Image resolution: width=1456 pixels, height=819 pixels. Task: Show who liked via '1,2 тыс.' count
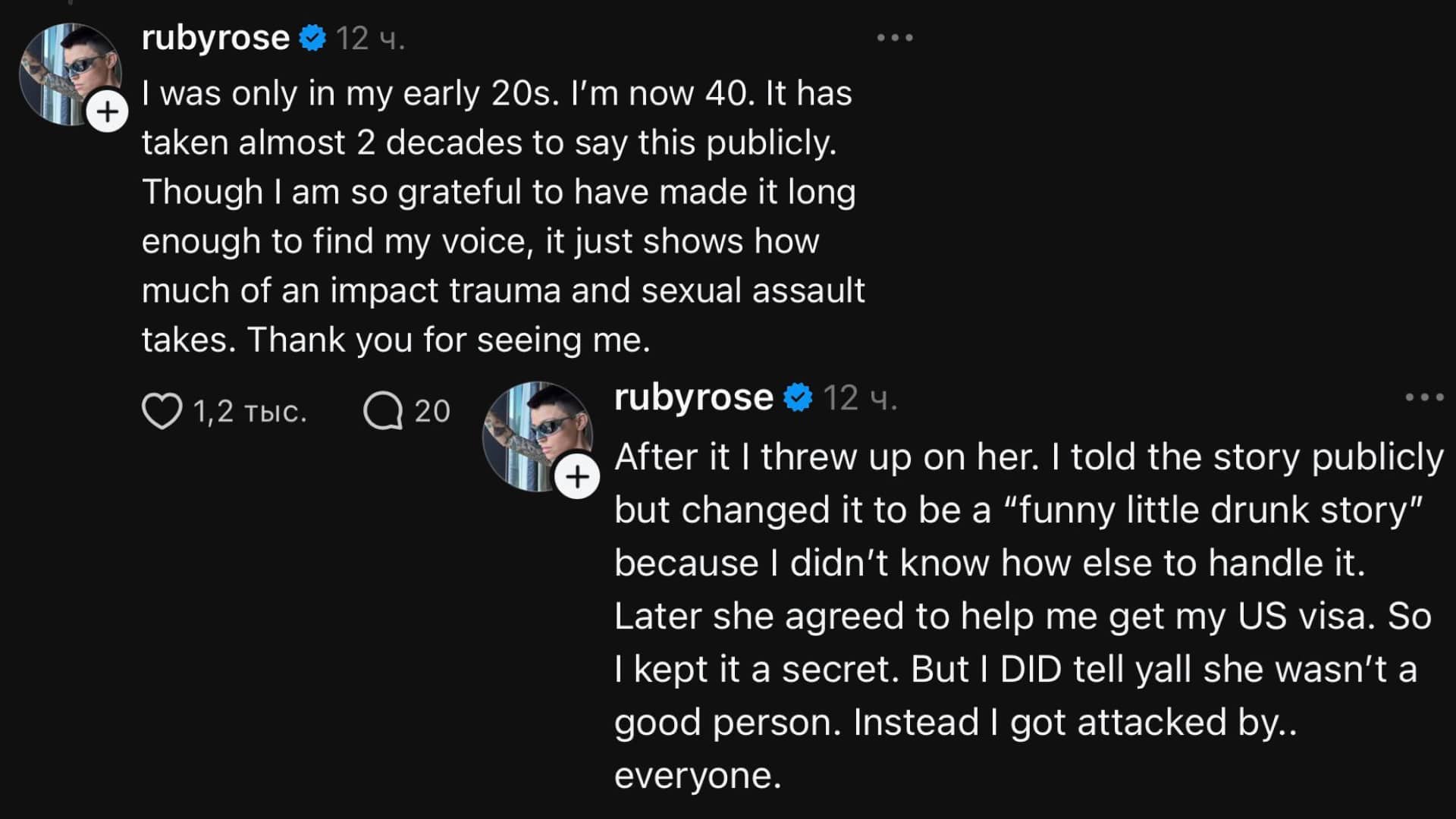click(249, 412)
